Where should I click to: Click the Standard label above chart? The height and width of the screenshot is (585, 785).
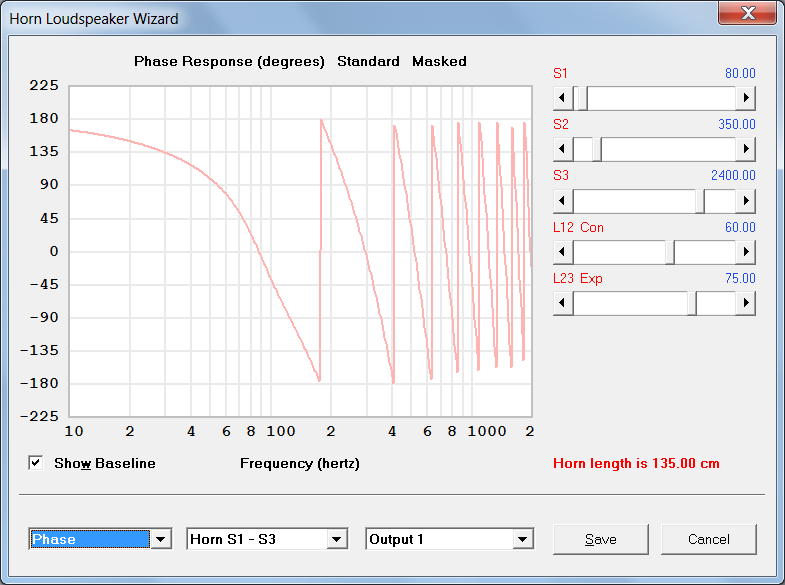[x=368, y=61]
